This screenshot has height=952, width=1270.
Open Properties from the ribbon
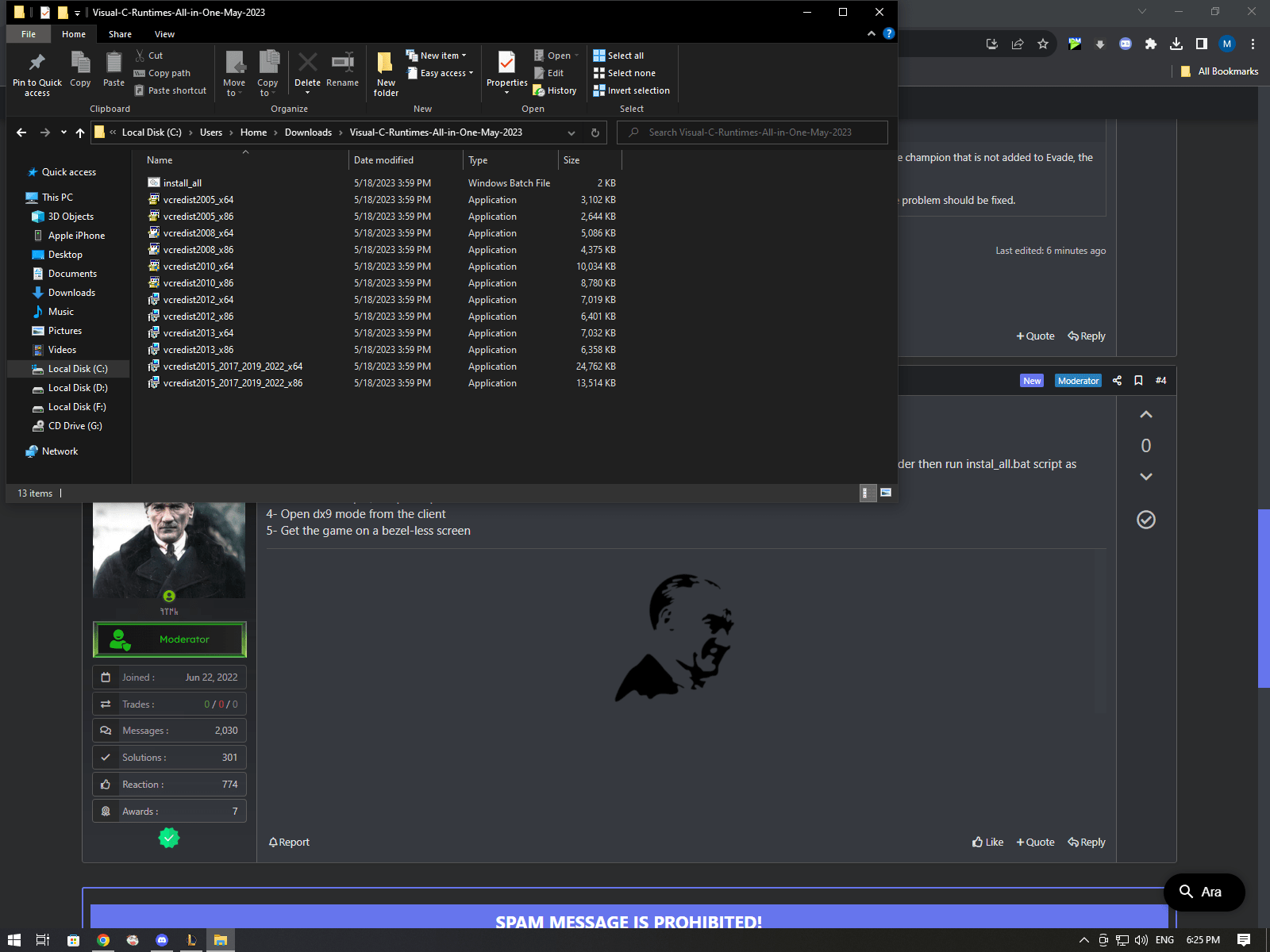(506, 69)
